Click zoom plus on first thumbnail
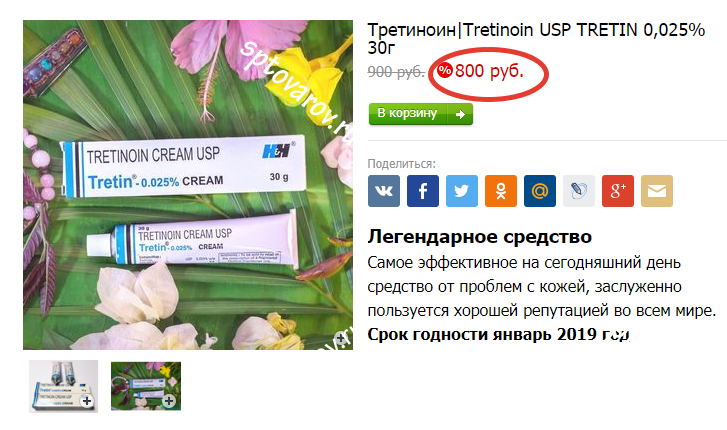 coord(87,401)
